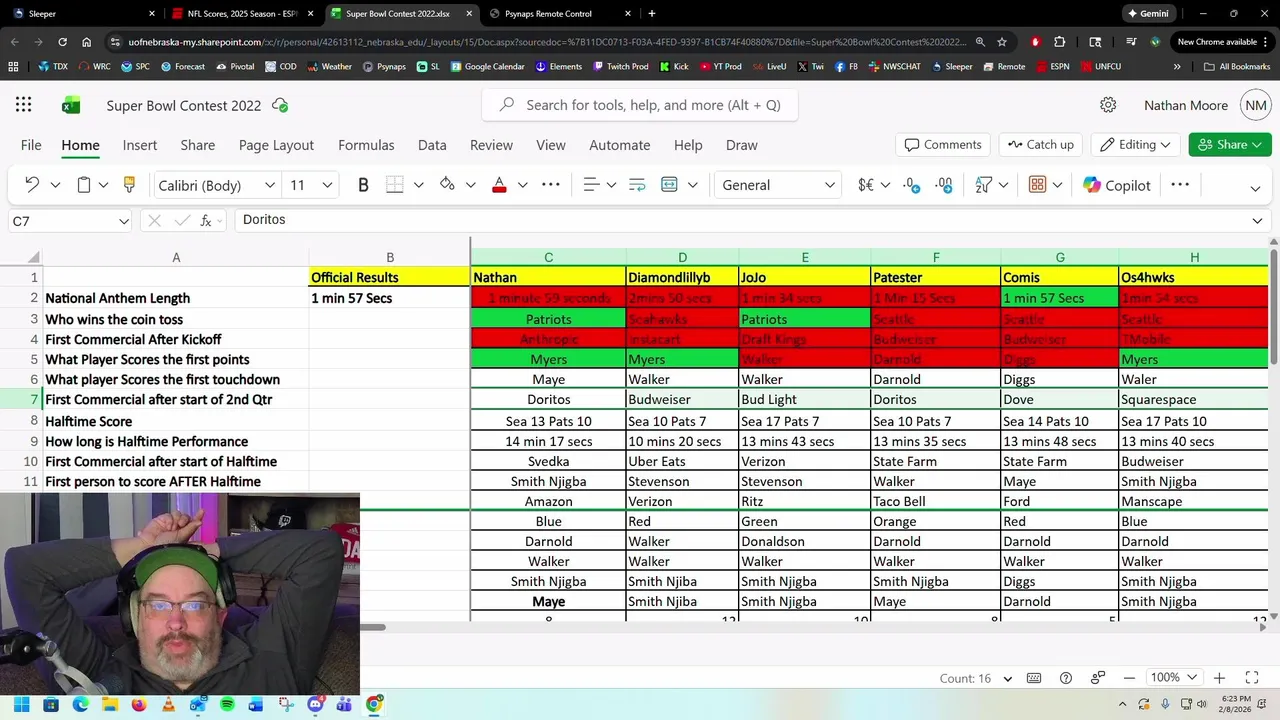Click the full screen view icon

click(1251, 678)
